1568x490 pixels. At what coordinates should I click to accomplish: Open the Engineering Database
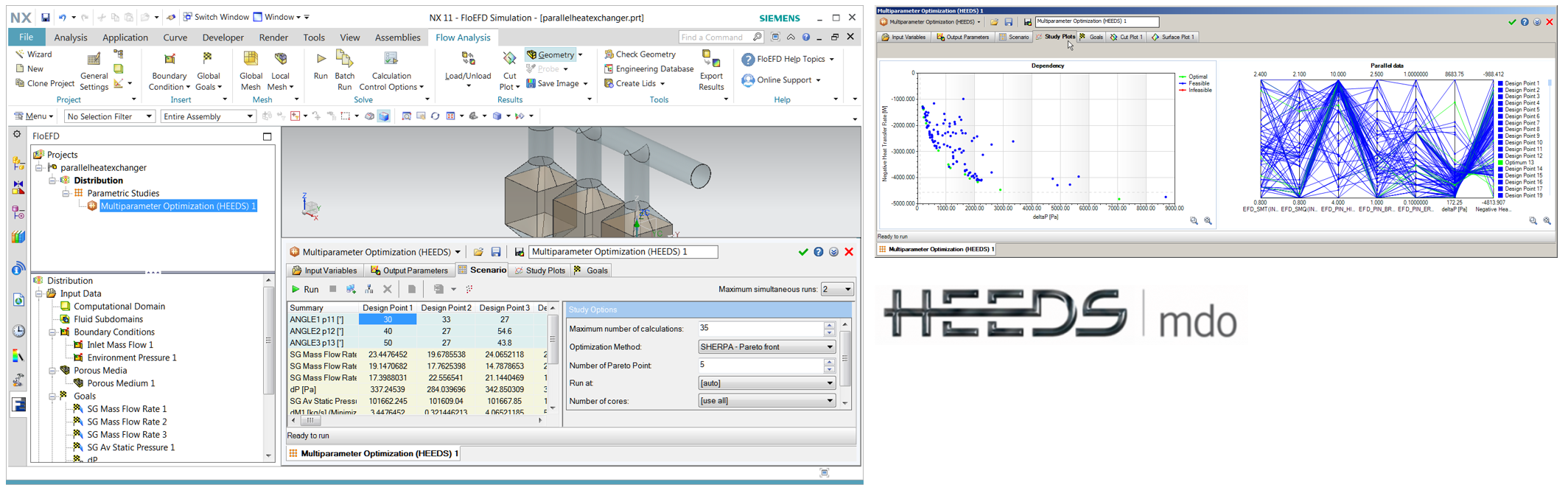click(648, 69)
